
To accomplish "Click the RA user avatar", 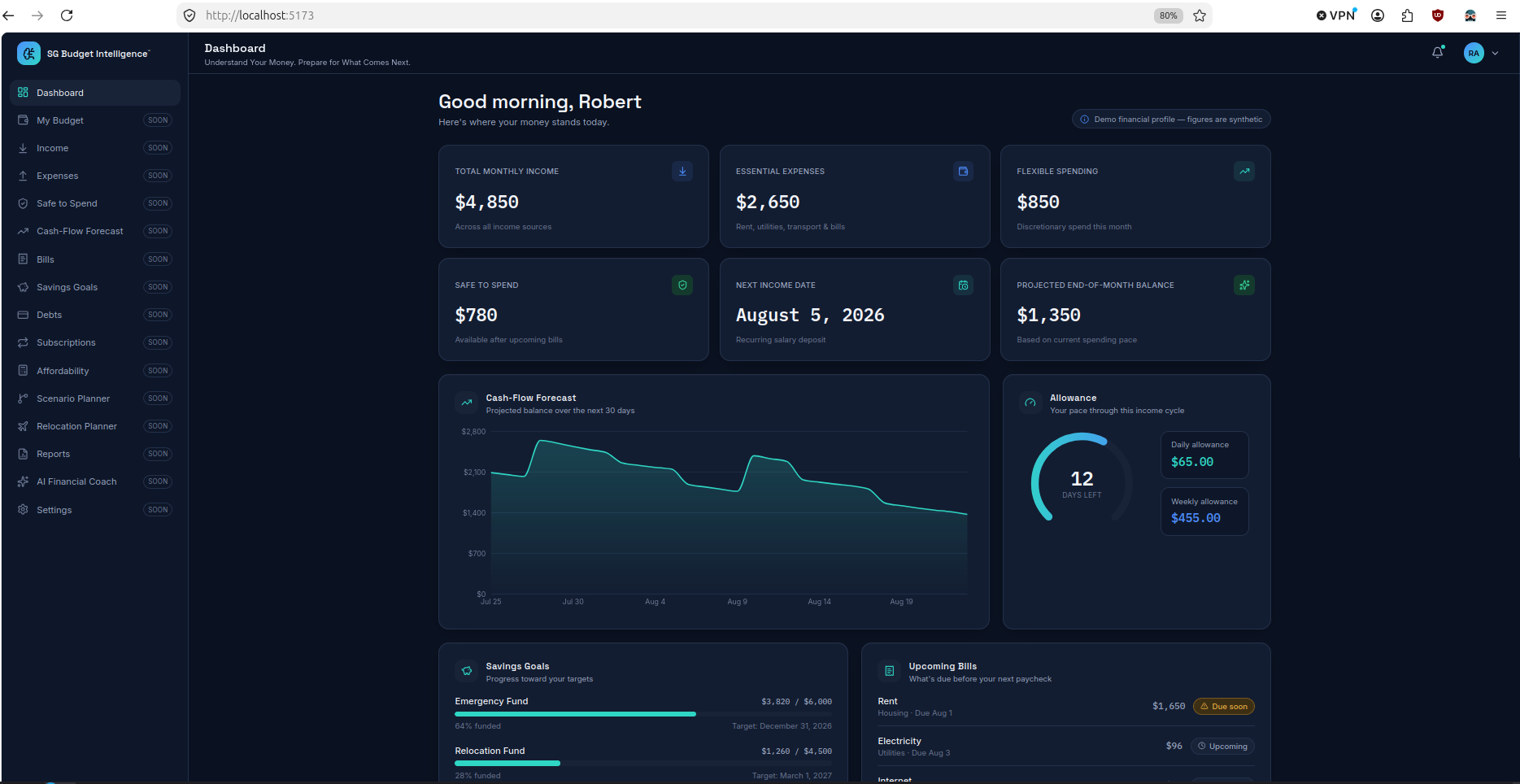I will tap(1474, 53).
